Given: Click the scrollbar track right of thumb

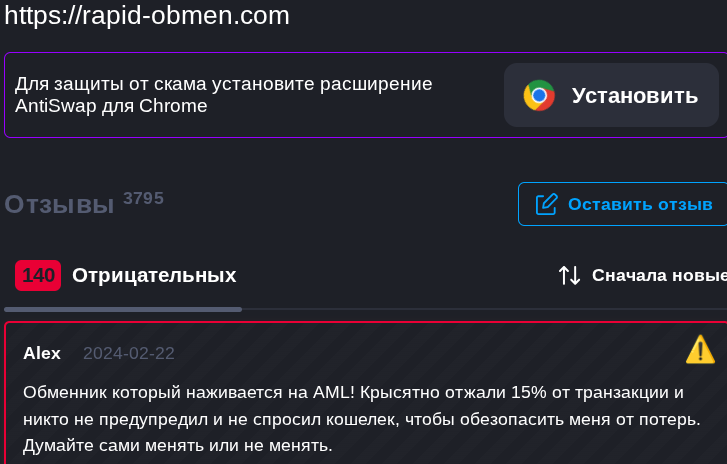Looking at the screenshot, I should pyautogui.click(x=480, y=309).
